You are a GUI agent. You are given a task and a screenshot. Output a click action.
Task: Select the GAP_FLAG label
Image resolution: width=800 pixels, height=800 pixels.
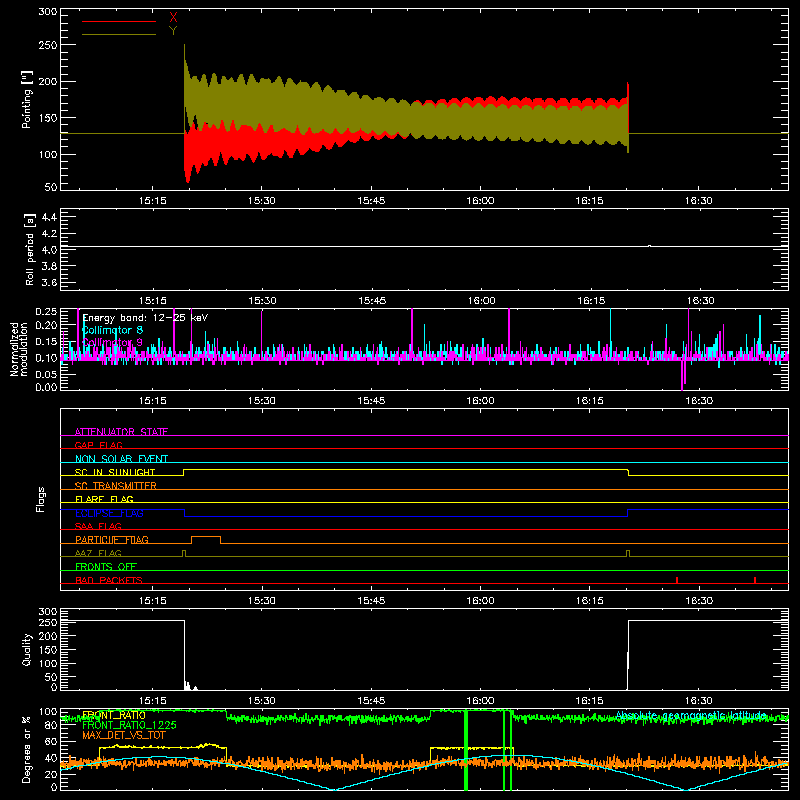pos(98,445)
